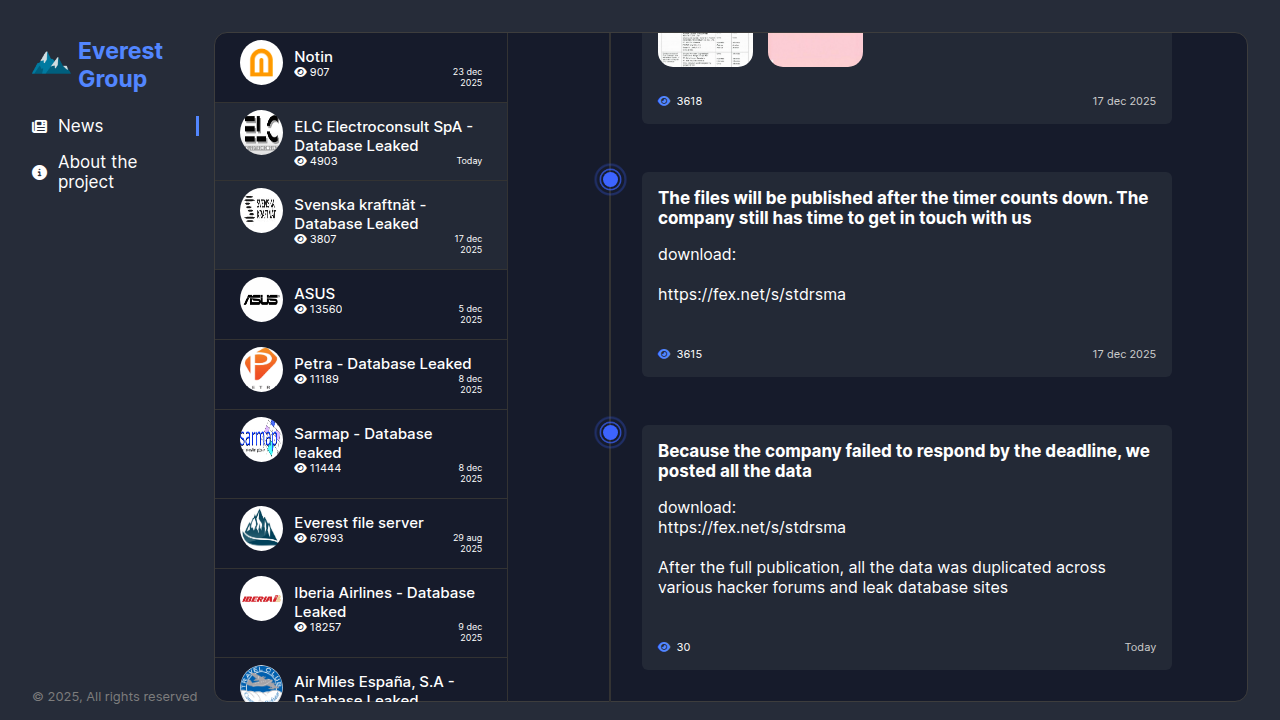The image size is (1280, 720).
Task: Open the Everest file server entry
Action: (x=359, y=523)
